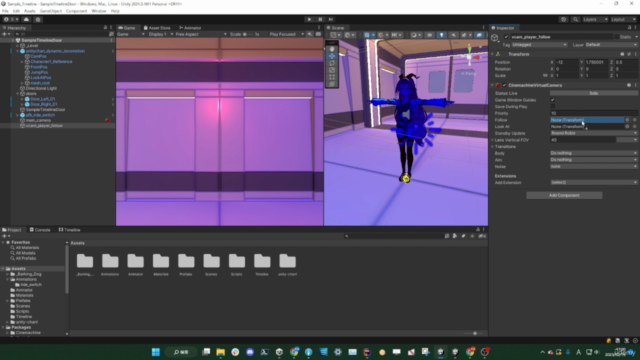Click the Priority input field
The height and width of the screenshot is (360, 640).
[x=593, y=113]
